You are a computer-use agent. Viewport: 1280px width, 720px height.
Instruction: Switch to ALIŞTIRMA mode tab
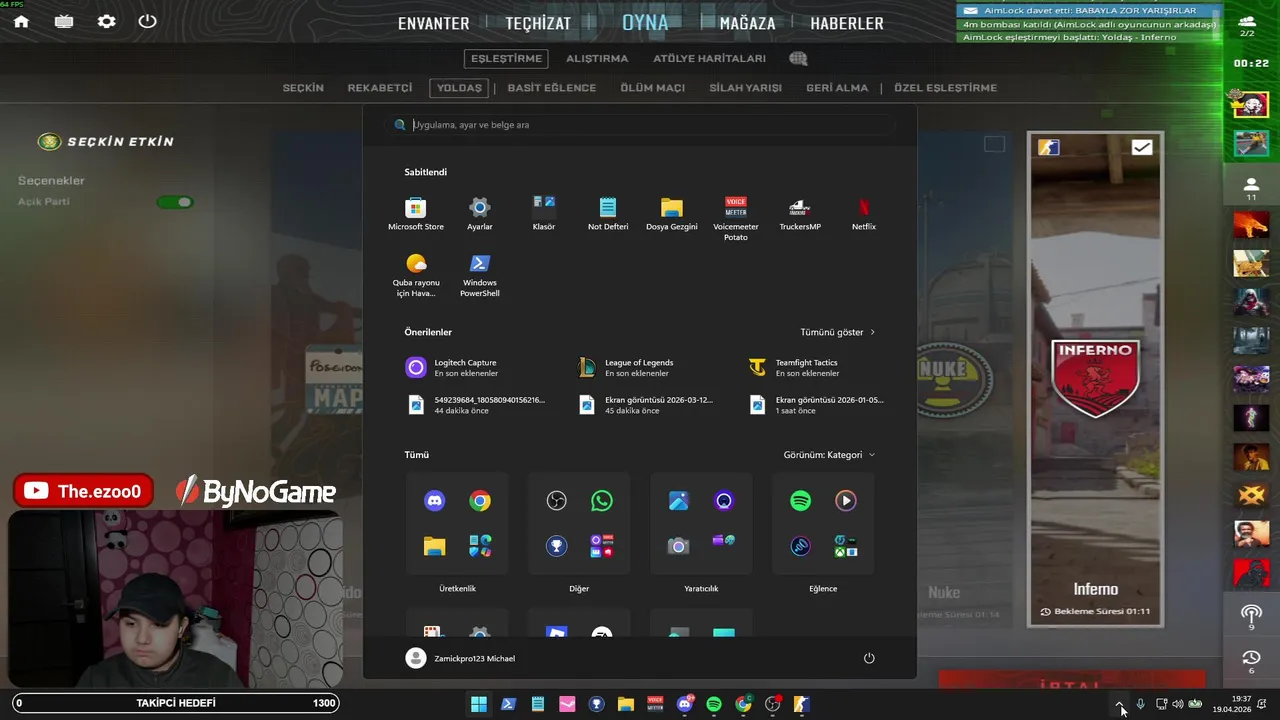point(597,59)
